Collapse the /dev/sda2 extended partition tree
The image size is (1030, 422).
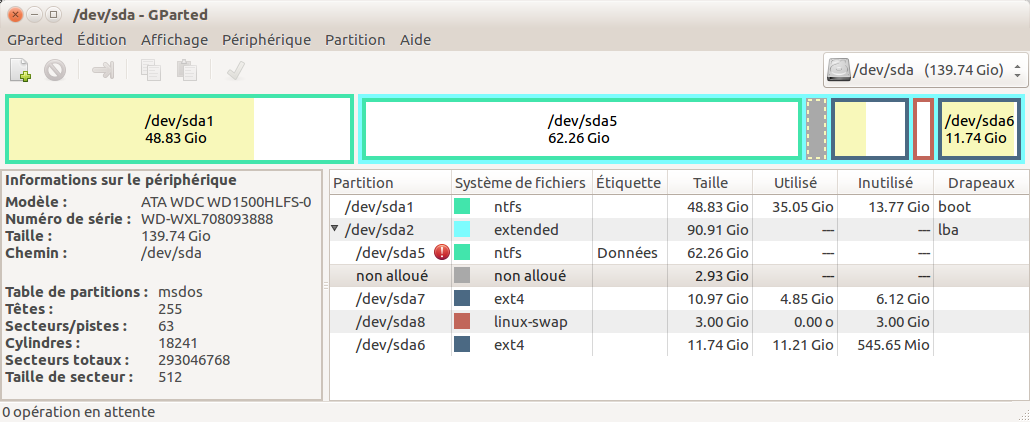click(335, 230)
